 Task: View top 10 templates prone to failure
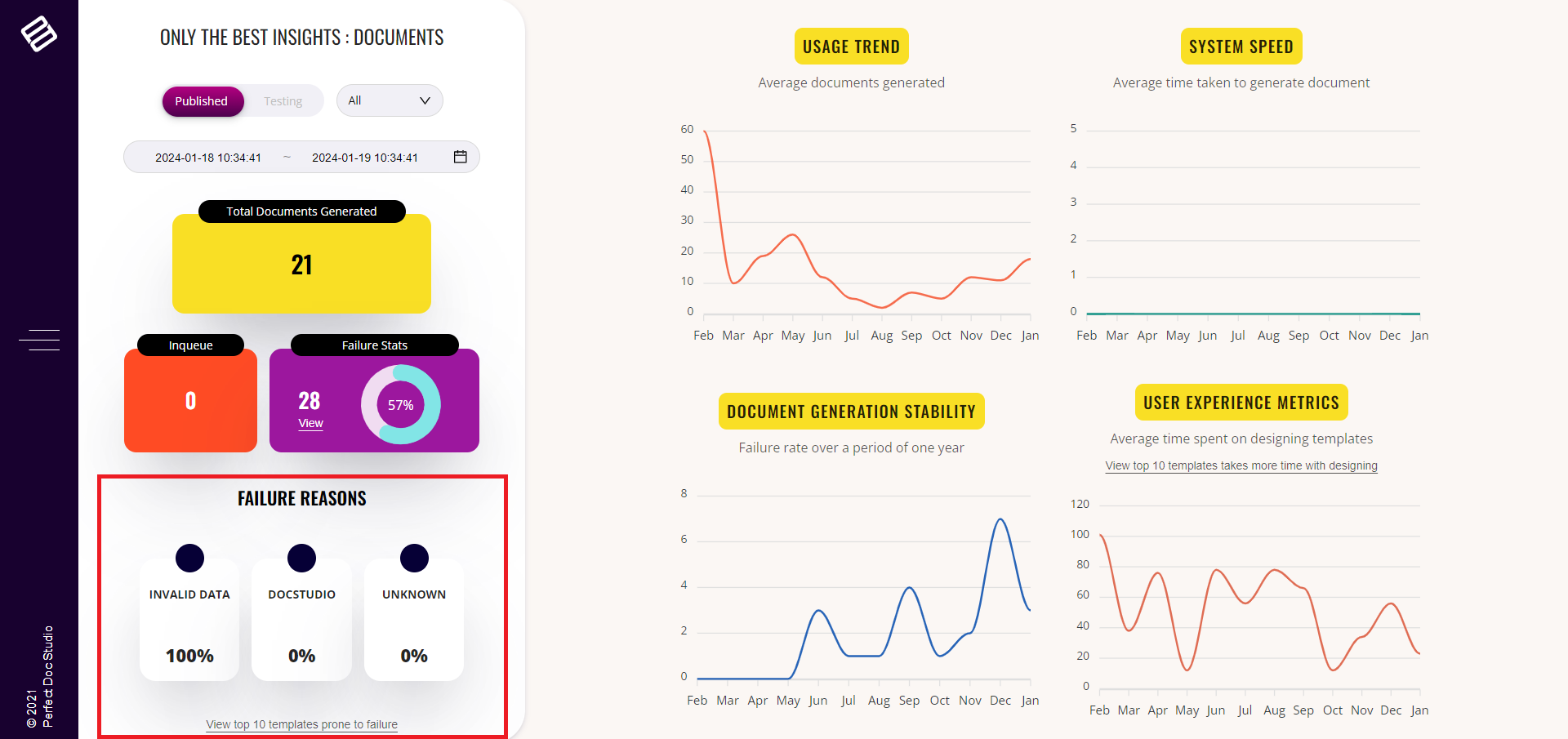click(301, 724)
